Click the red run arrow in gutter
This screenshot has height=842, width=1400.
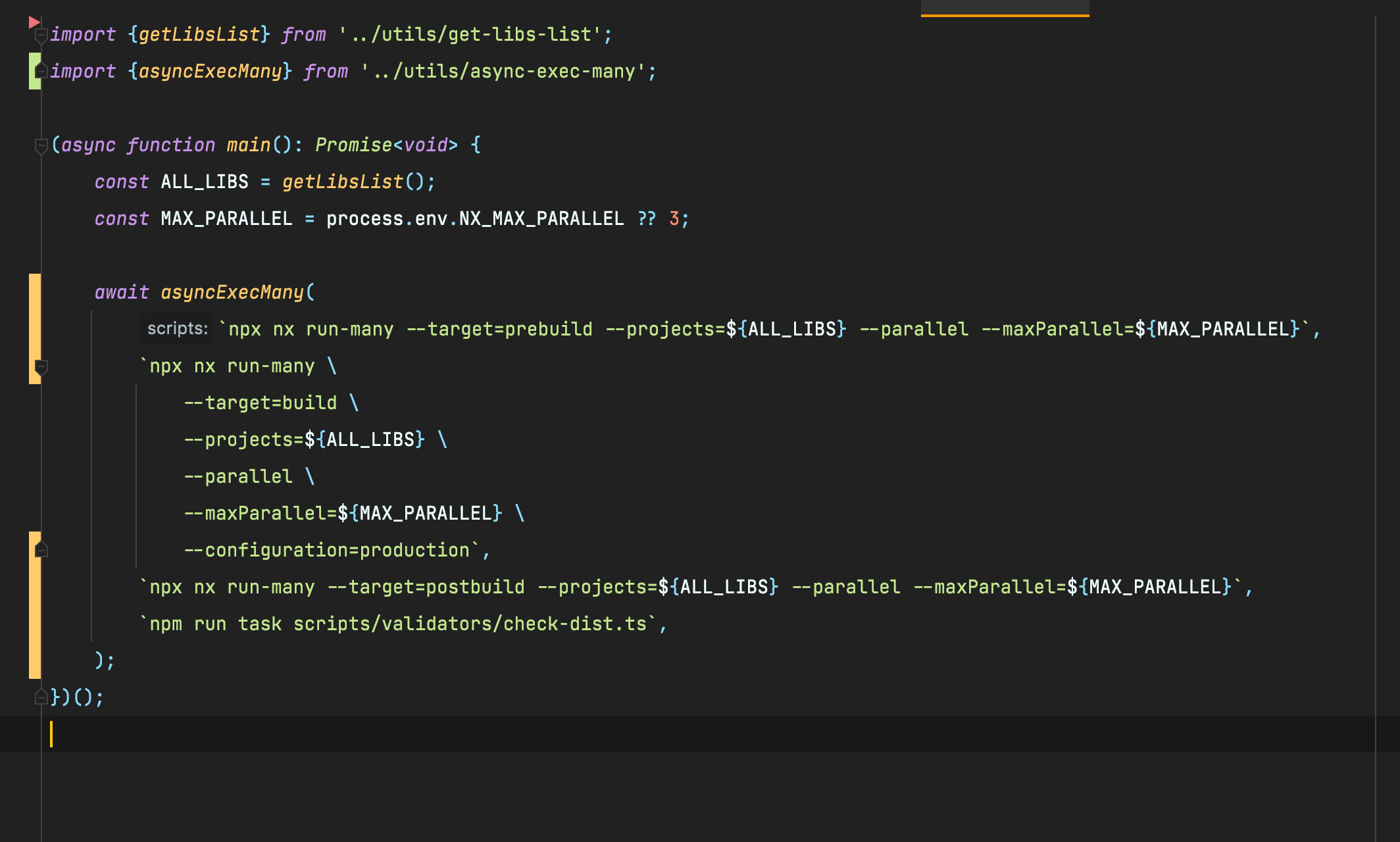[34, 23]
